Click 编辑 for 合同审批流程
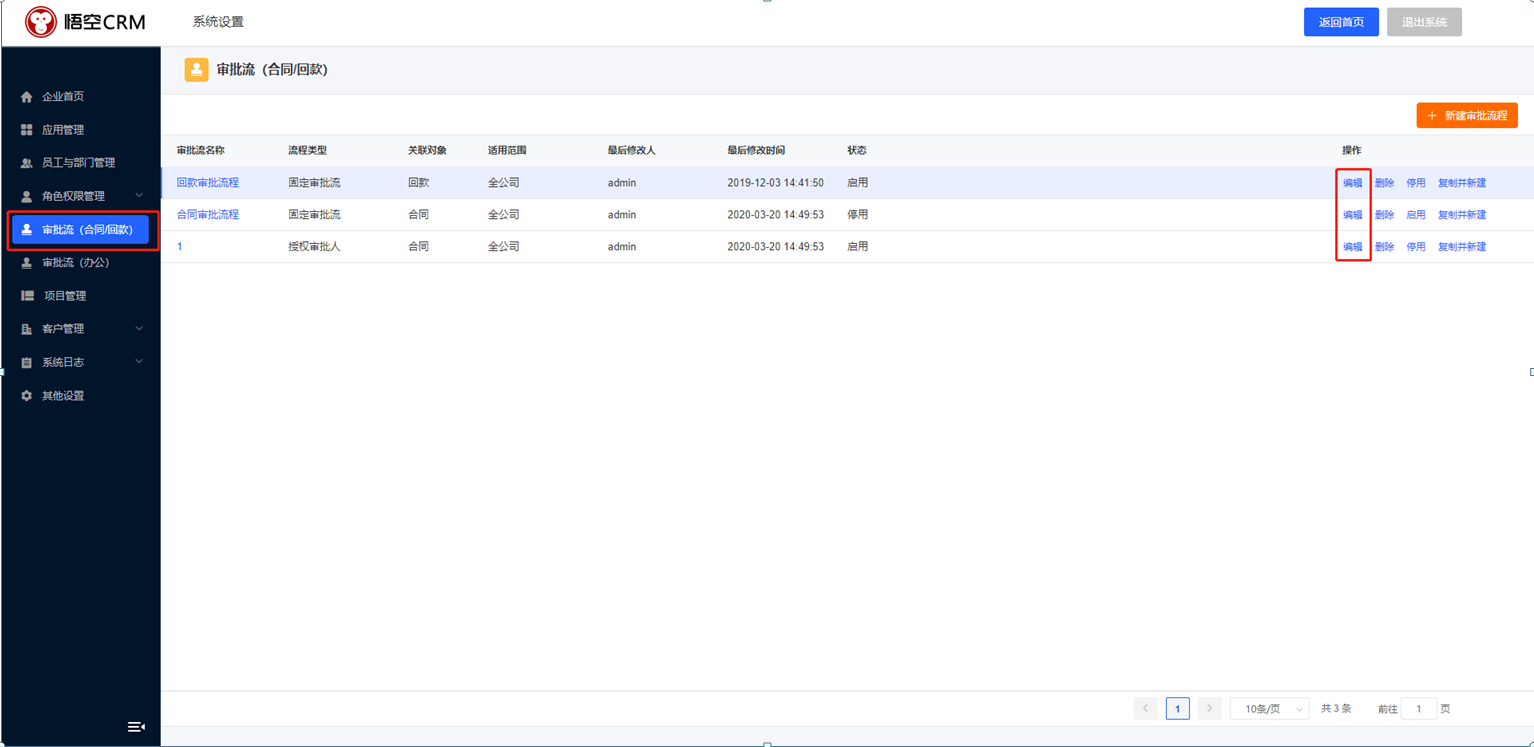The height and width of the screenshot is (747, 1534). [1353, 215]
